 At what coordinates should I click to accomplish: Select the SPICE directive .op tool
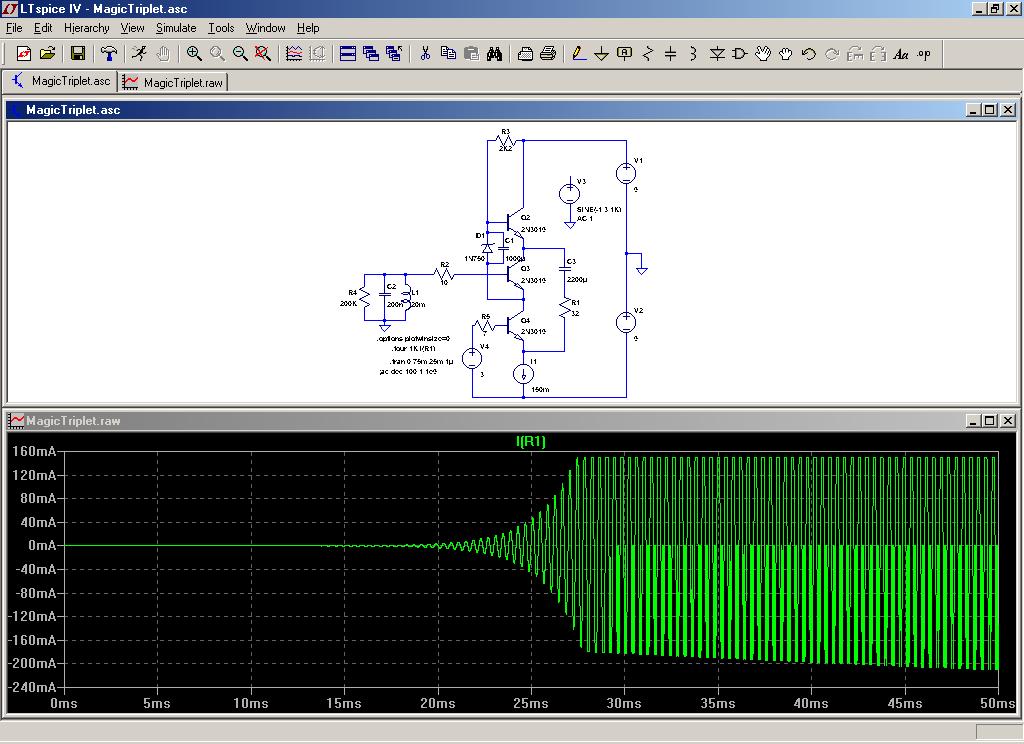pyautogui.click(x=924, y=54)
